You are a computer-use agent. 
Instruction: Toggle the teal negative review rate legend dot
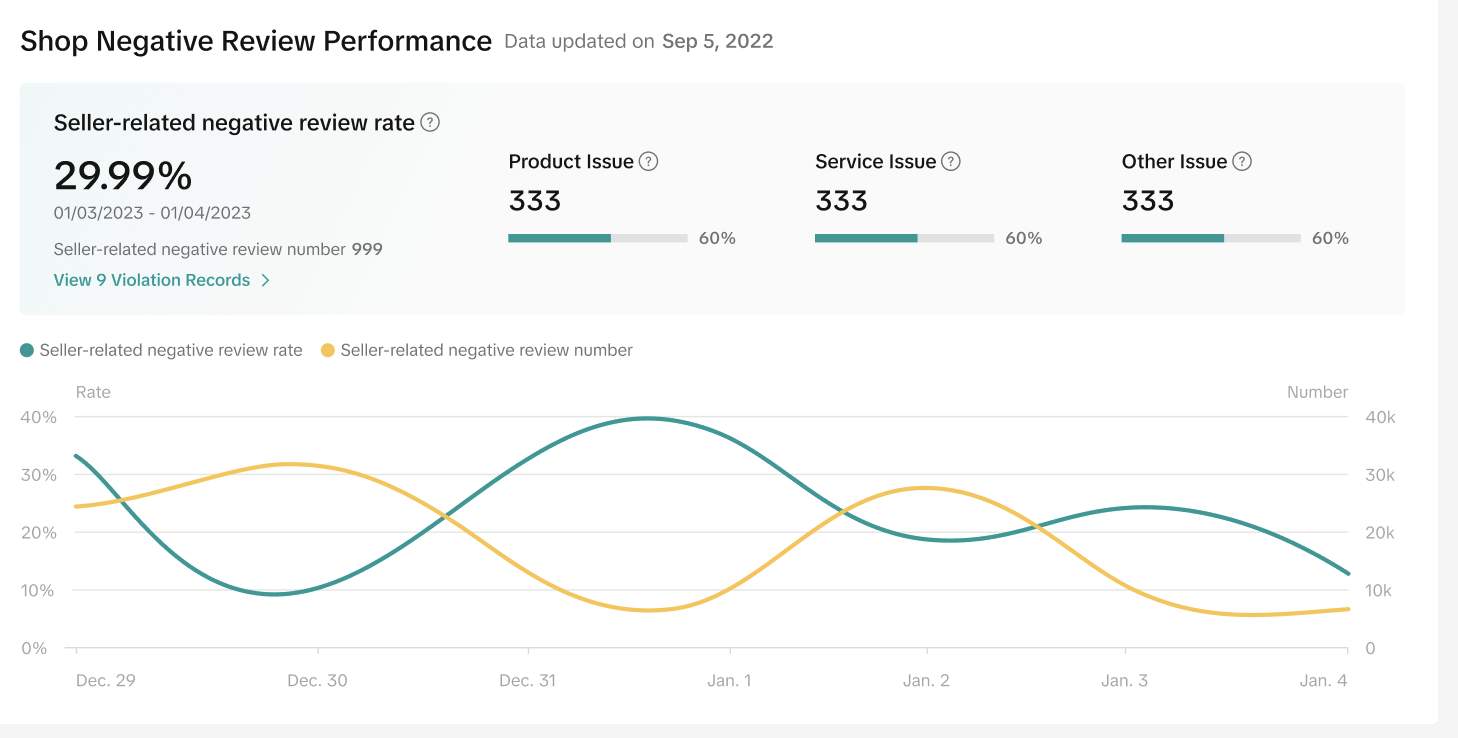(27, 351)
